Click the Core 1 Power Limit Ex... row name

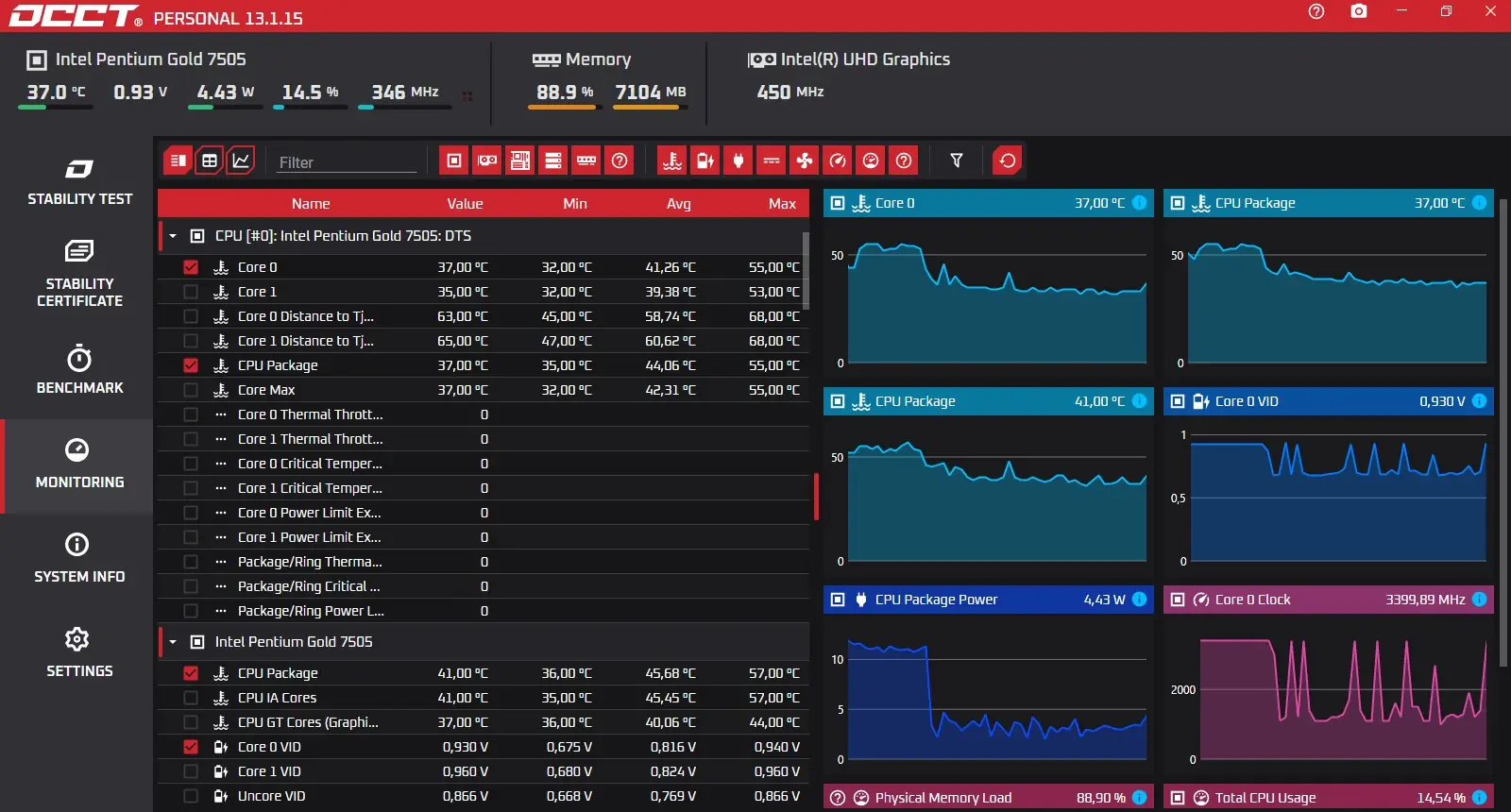point(309,537)
